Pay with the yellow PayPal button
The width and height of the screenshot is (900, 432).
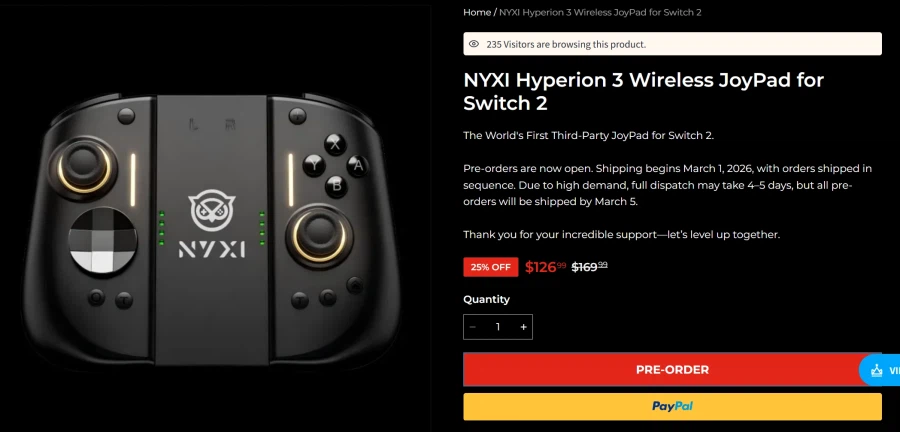coord(672,407)
